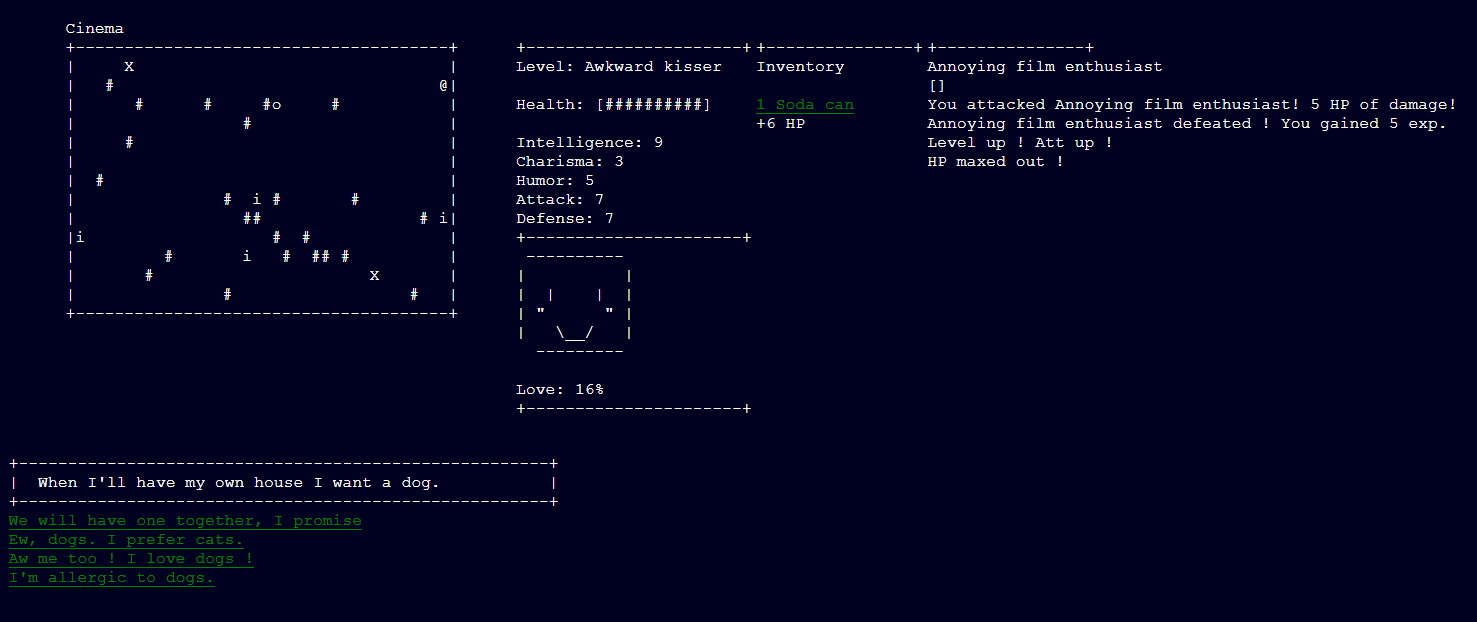Click the "i" character touching the map's left wall
The width and height of the screenshot is (1477, 622).
[80, 238]
